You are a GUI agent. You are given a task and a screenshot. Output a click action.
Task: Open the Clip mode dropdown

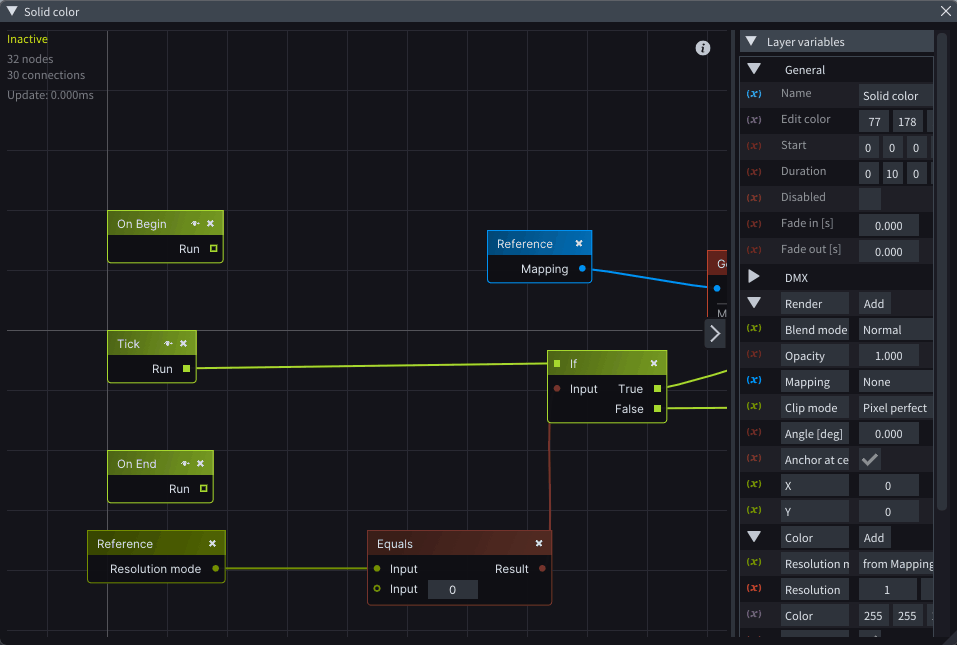(x=895, y=408)
